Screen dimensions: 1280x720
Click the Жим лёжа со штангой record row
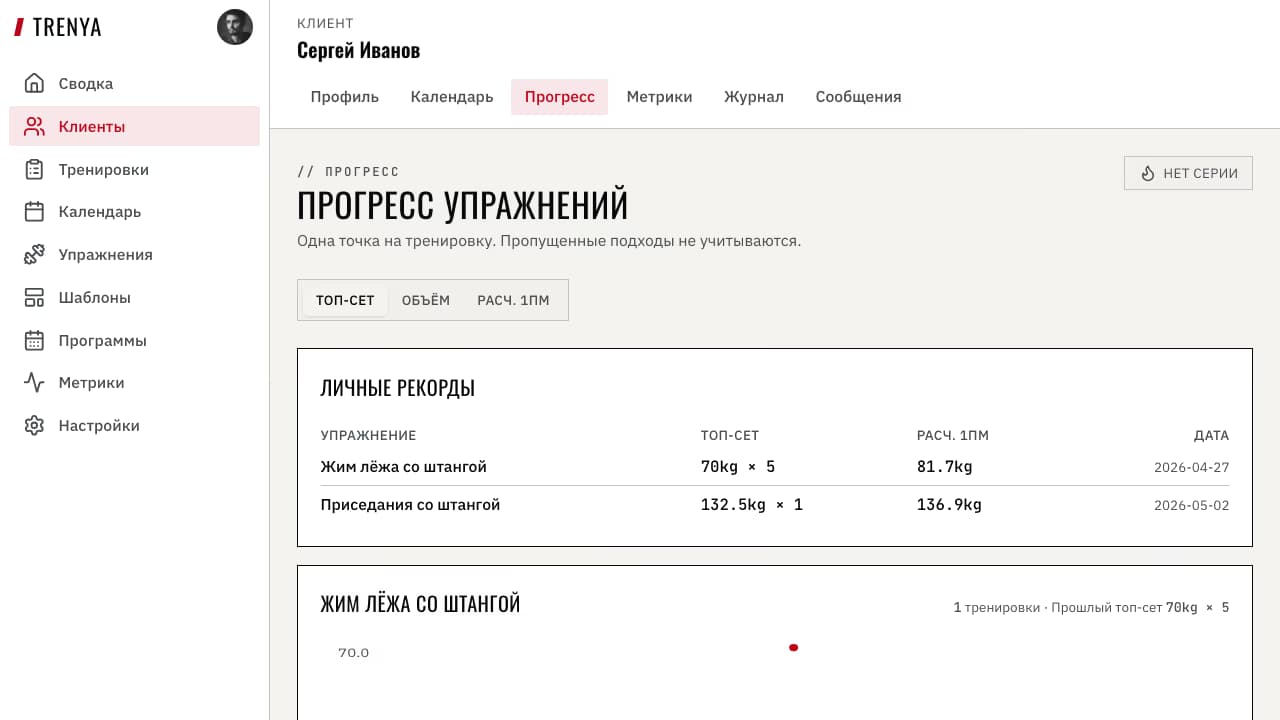pyautogui.click(x=775, y=467)
